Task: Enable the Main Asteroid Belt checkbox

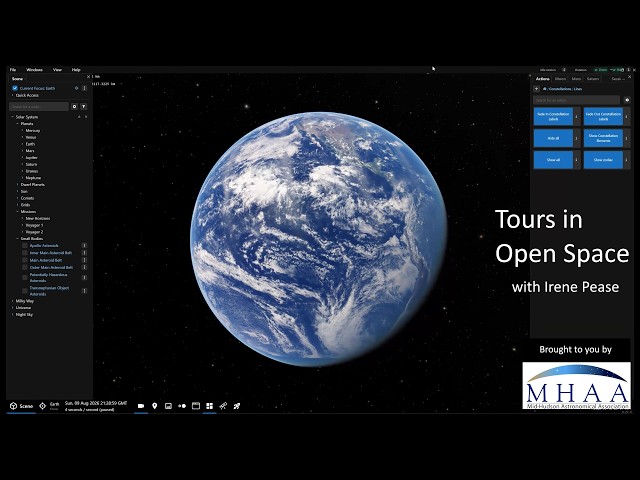Action: (x=25, y=260)
